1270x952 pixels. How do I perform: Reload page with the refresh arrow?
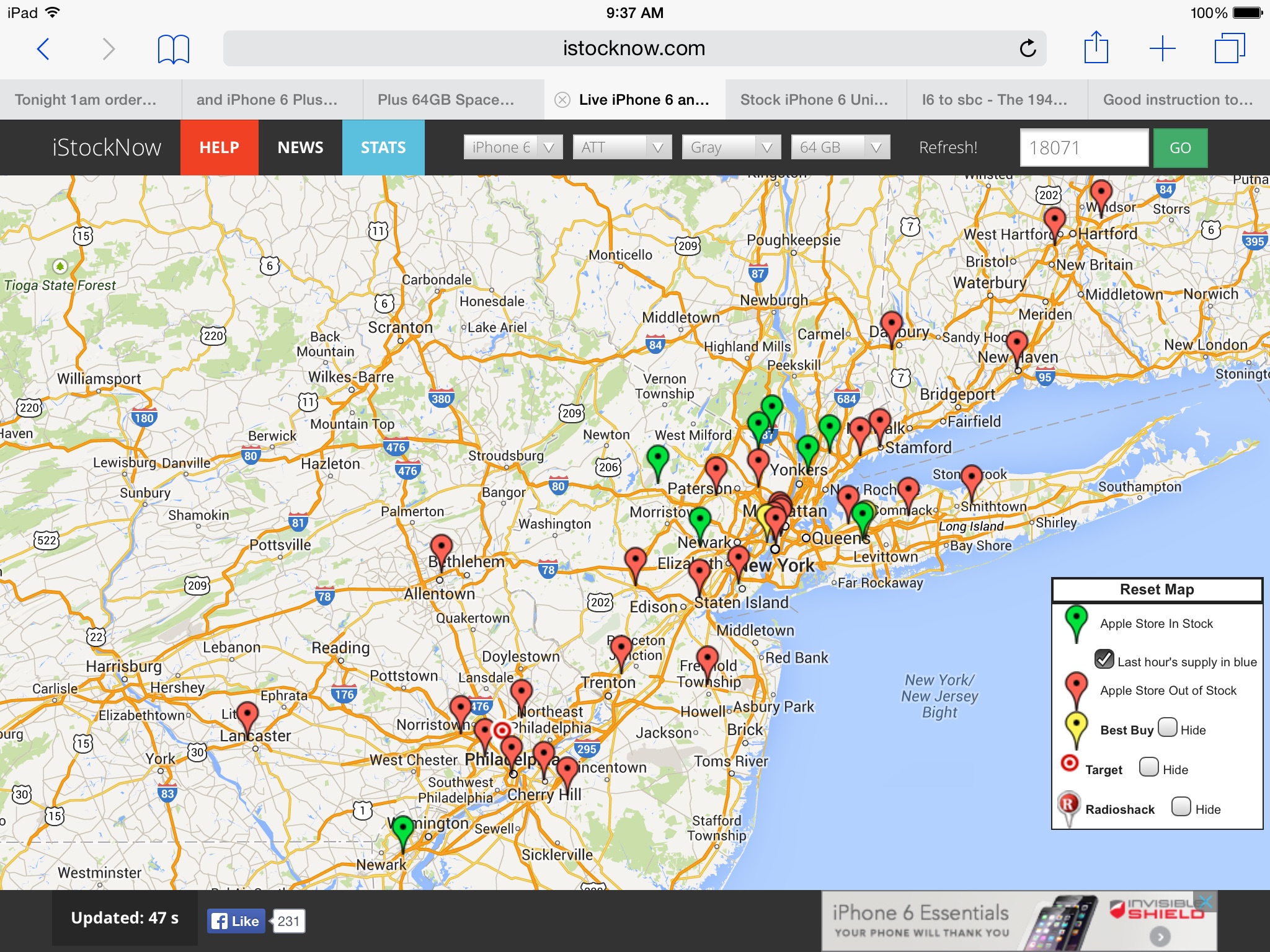pyautogui.click(x=1028, y=48)
